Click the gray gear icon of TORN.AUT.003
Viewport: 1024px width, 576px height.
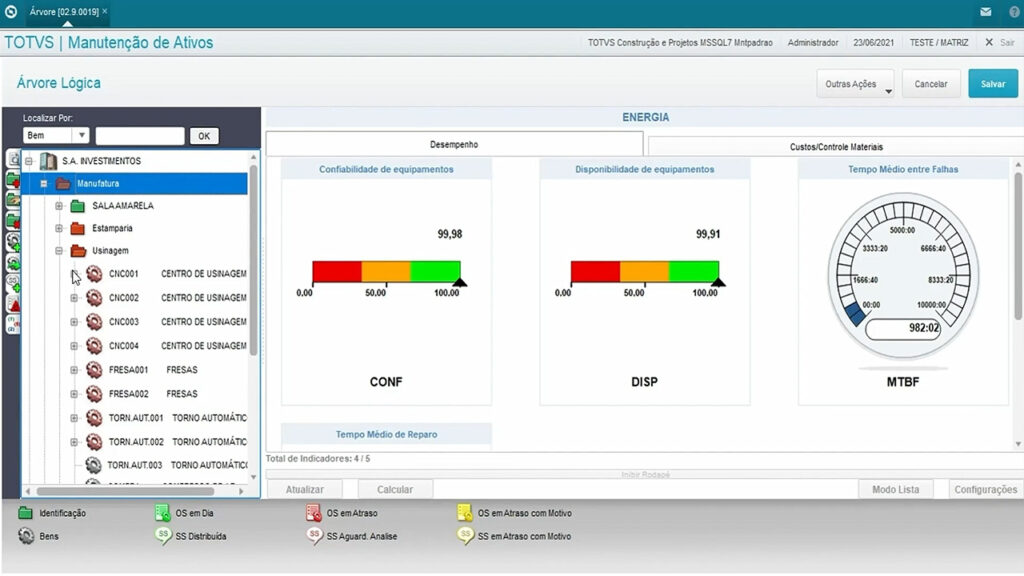point(93,465)
